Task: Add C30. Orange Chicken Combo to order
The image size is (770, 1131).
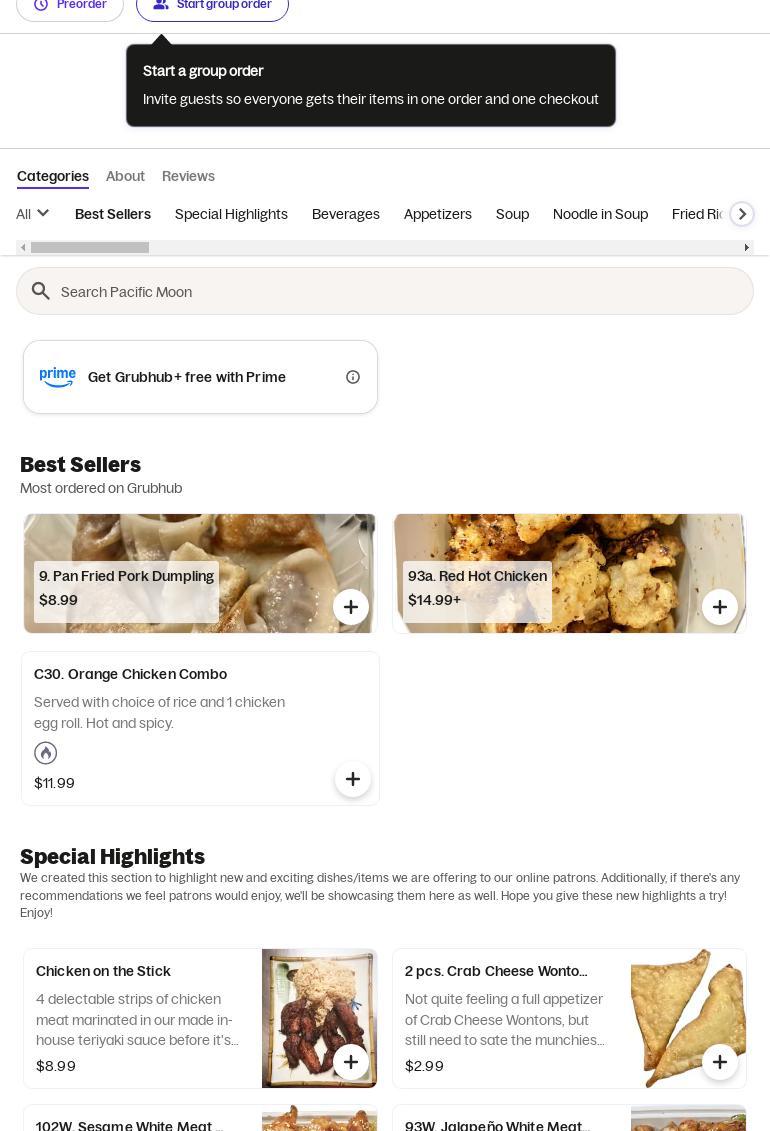Action: tap(353, 779)
